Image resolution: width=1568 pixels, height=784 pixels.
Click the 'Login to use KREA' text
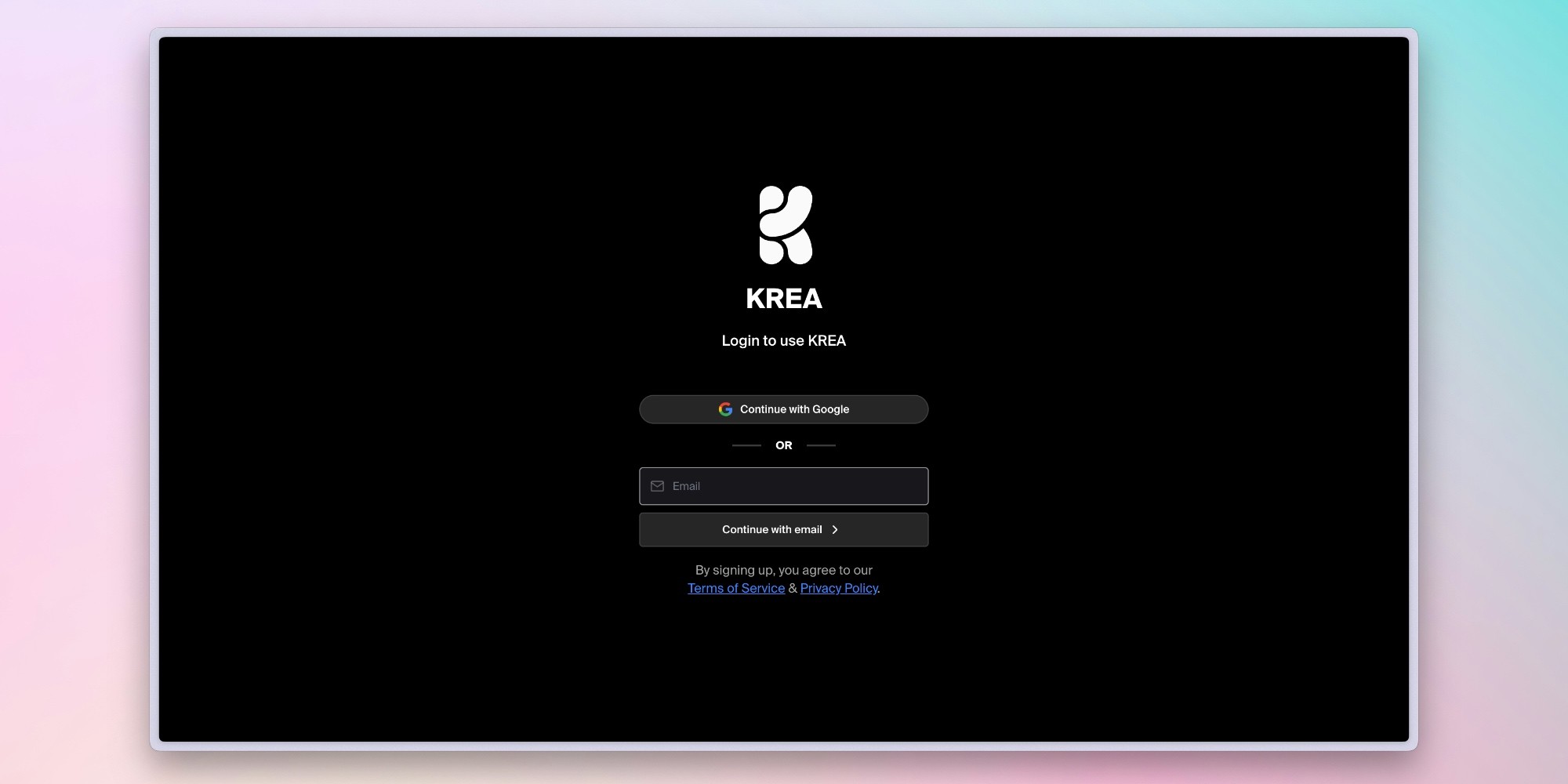pyautogui.click(x=784, y=340)
